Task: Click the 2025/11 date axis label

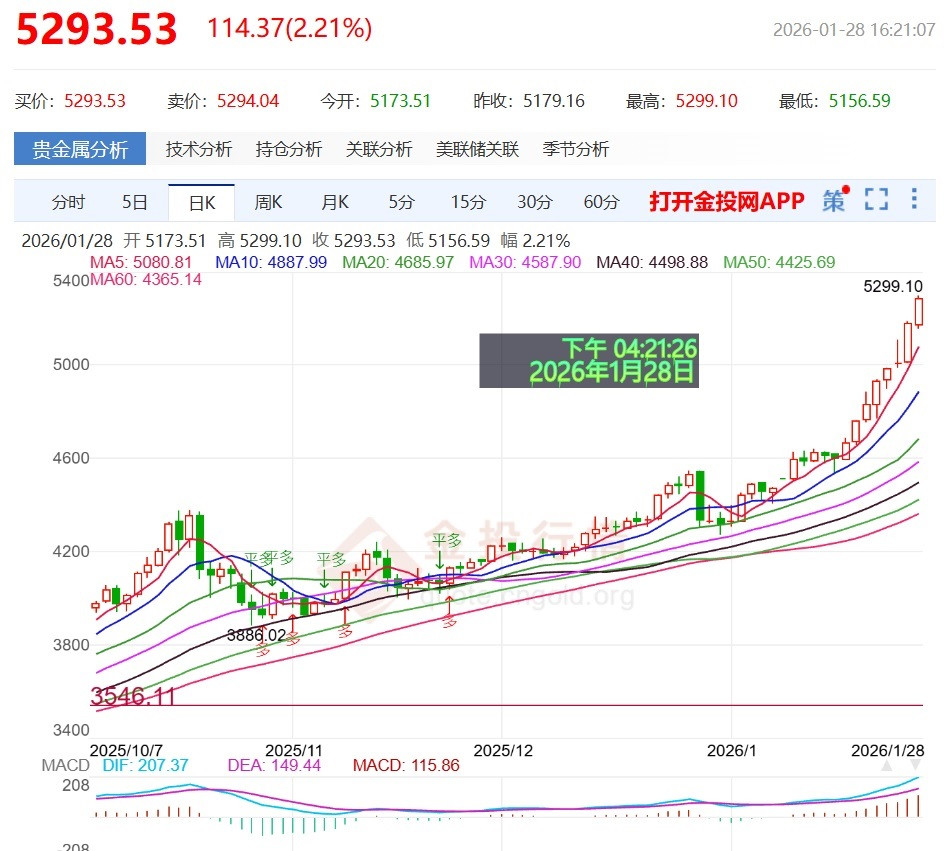Action: [294, 750]
